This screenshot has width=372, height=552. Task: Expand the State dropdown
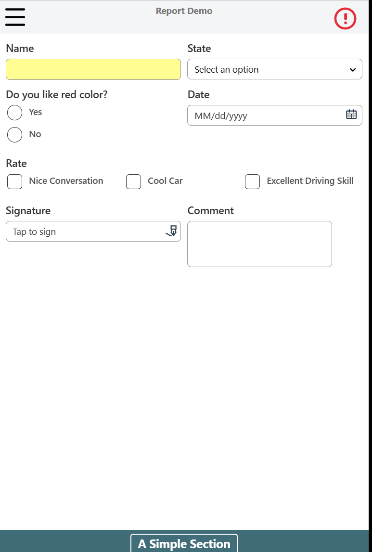(x=275, y=69)
